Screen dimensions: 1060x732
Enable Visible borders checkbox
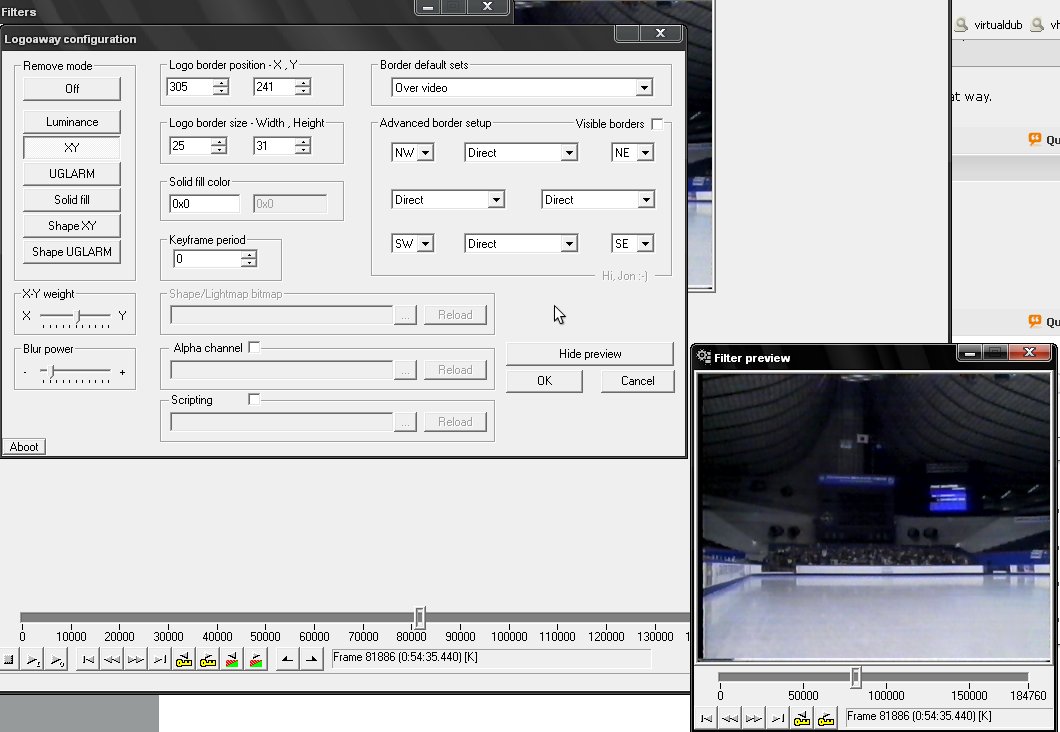coord(656,124)
